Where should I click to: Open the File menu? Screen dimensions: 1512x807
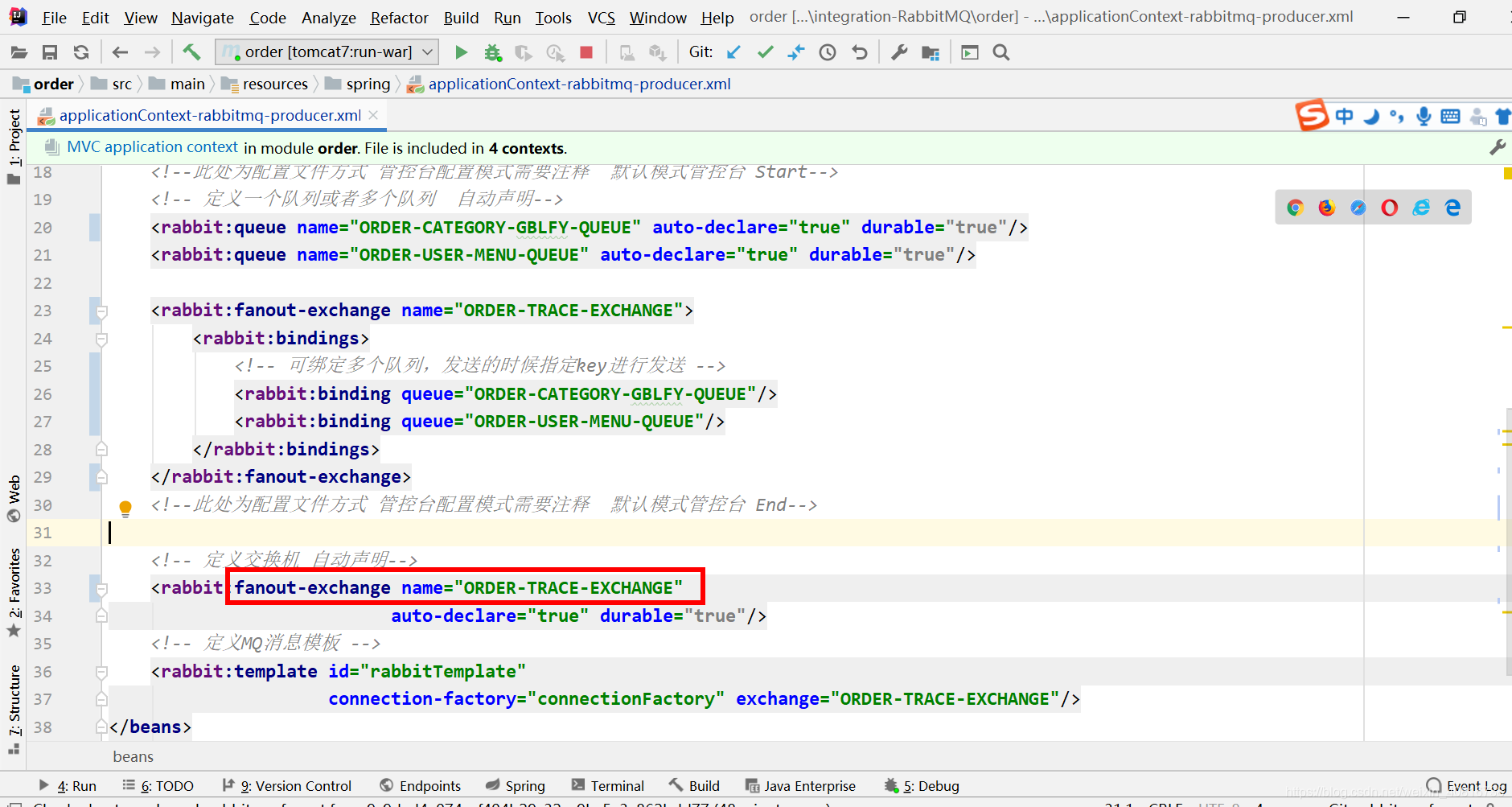(54, 18)
